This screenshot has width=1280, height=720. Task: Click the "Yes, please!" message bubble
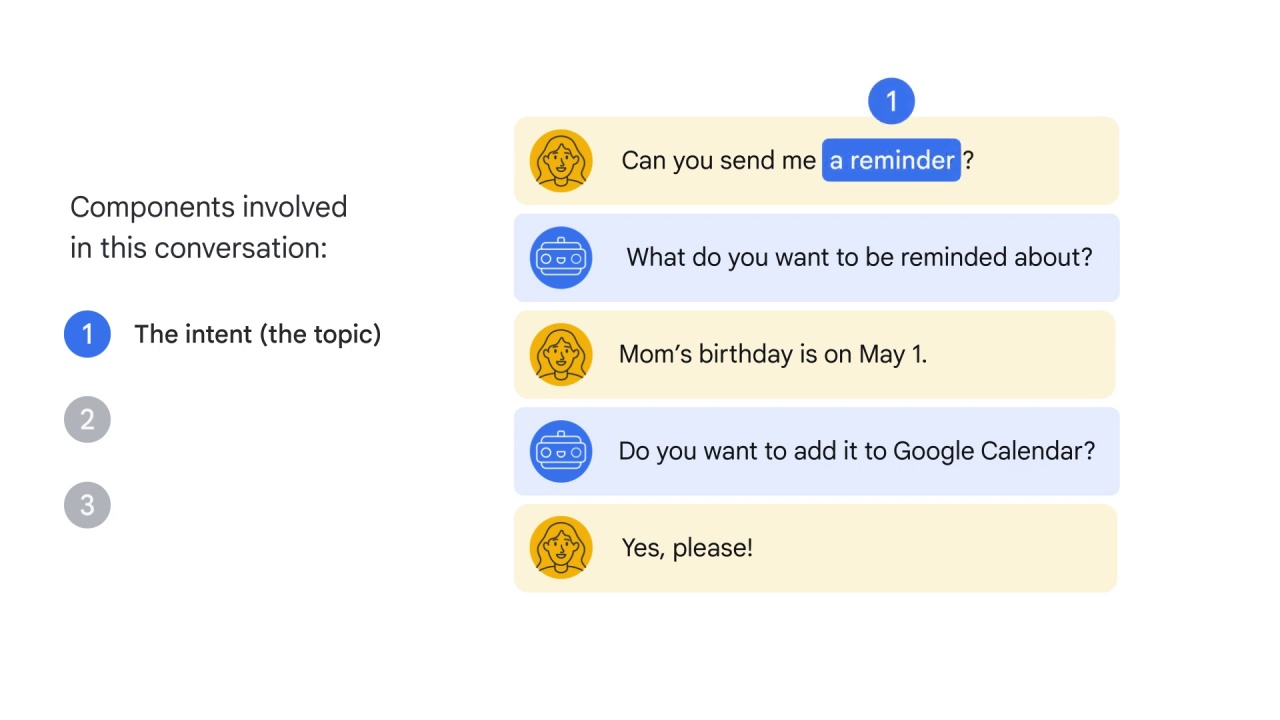(x=815, y=548)
